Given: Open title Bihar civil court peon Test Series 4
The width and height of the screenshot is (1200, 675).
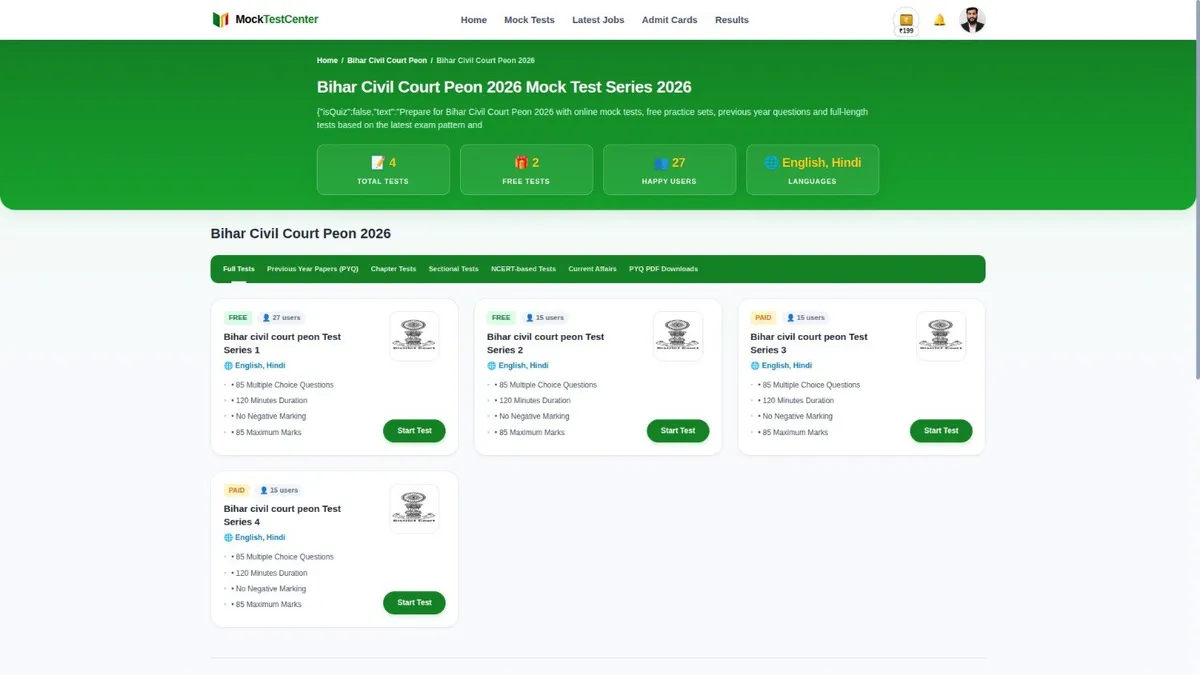Looking at the screenshot, I should tap(282, 515).
